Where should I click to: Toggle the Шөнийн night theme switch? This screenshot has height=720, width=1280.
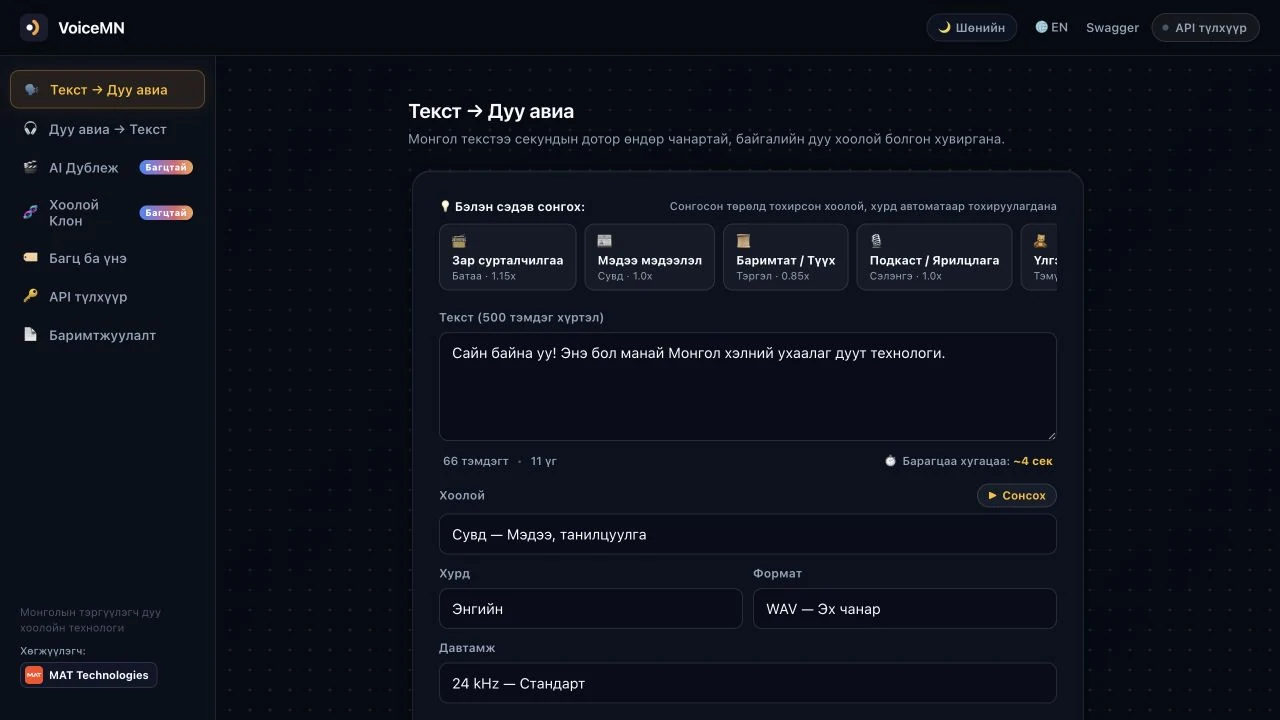pyautogui.click(x=972, y=28)
